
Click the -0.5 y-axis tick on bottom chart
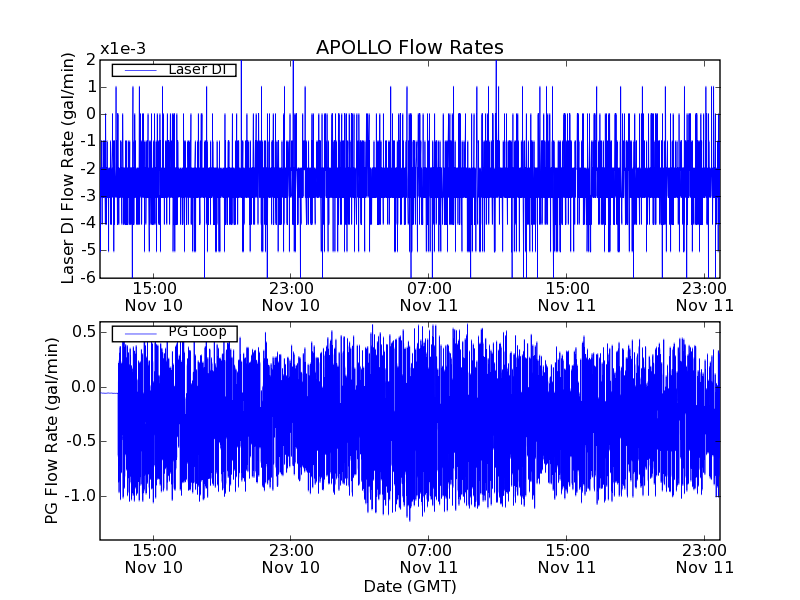(x=80, y=441)
